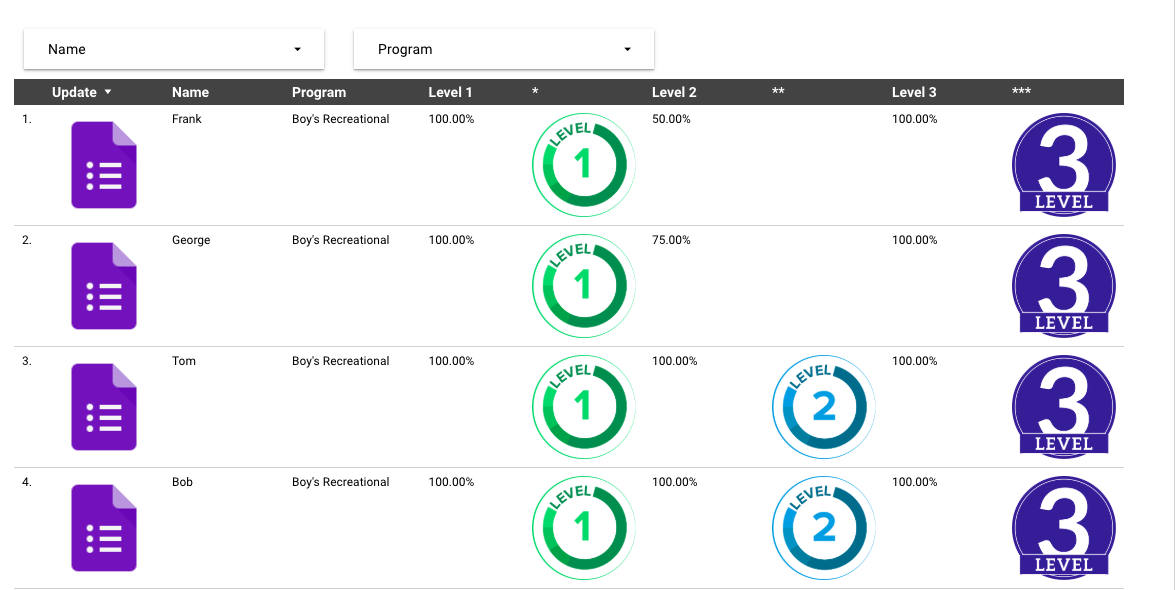Image resolution: width=1175 pixels, height=590 pixels.
Task: Select George's Level 1 green badge
Action: (x=583, y=285)
